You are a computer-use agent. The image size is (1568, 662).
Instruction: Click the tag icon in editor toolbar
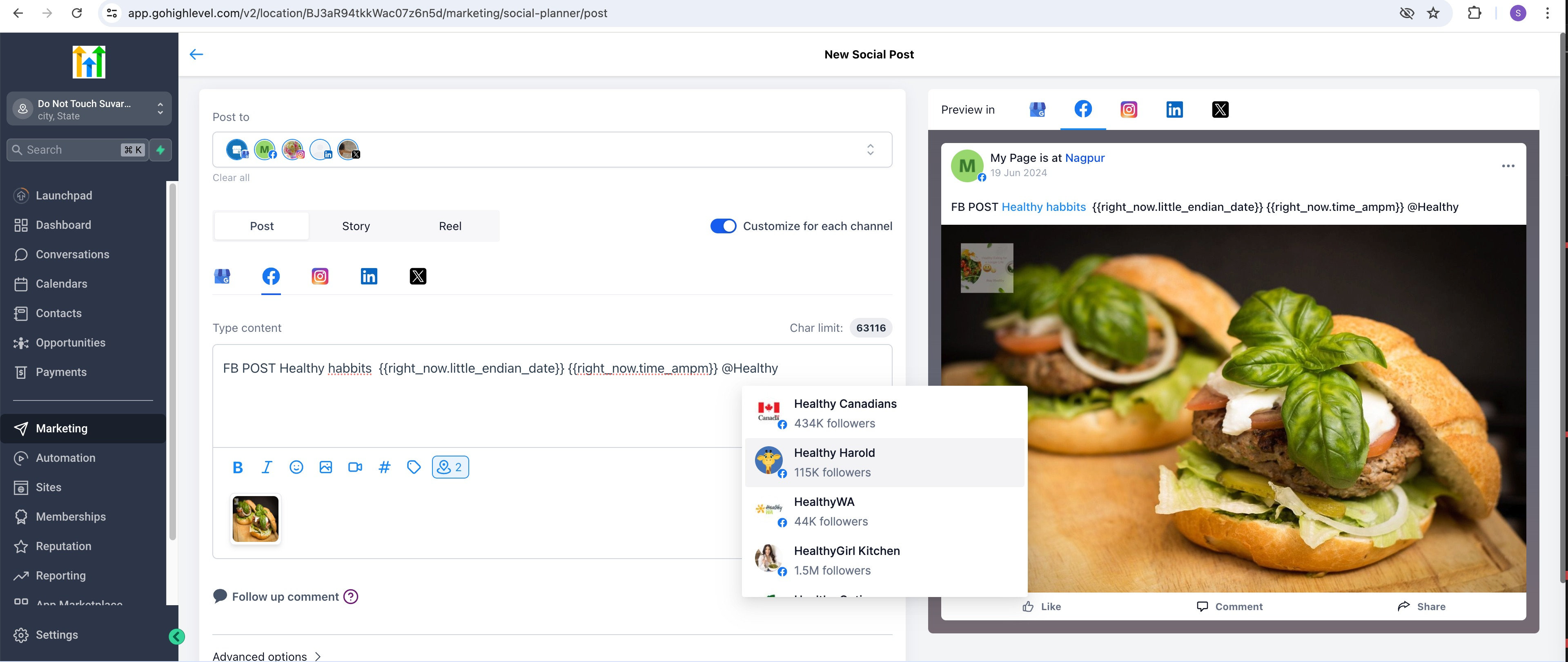tap(413, 467)
